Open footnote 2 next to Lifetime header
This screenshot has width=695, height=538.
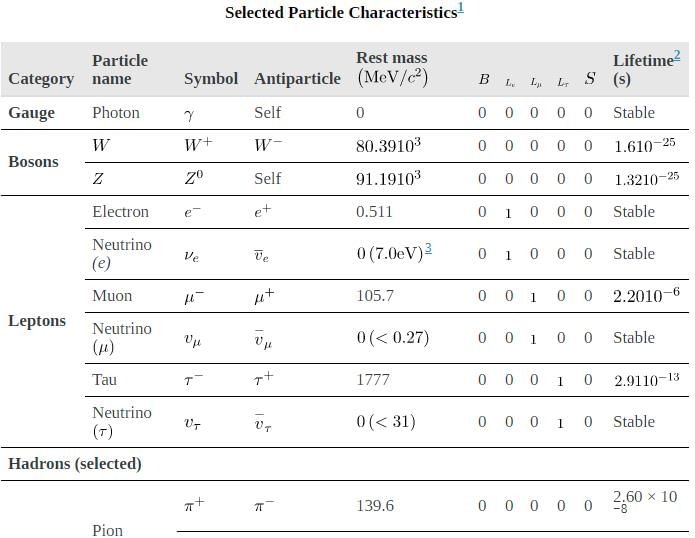click(677, 56)
